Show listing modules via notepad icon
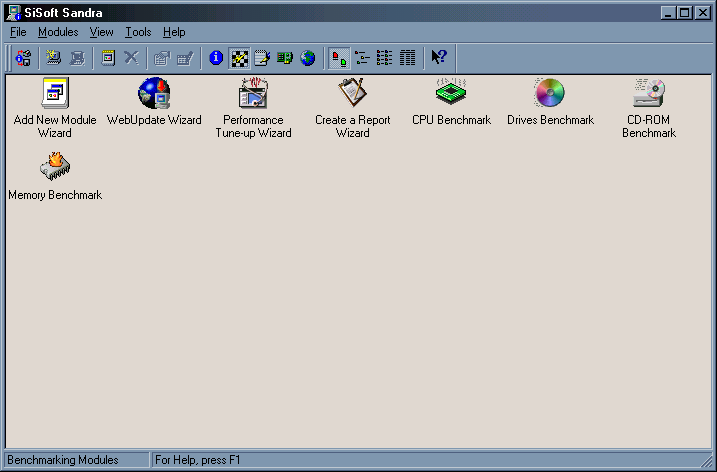Viewport: 717px width, 472px height. 262,58
